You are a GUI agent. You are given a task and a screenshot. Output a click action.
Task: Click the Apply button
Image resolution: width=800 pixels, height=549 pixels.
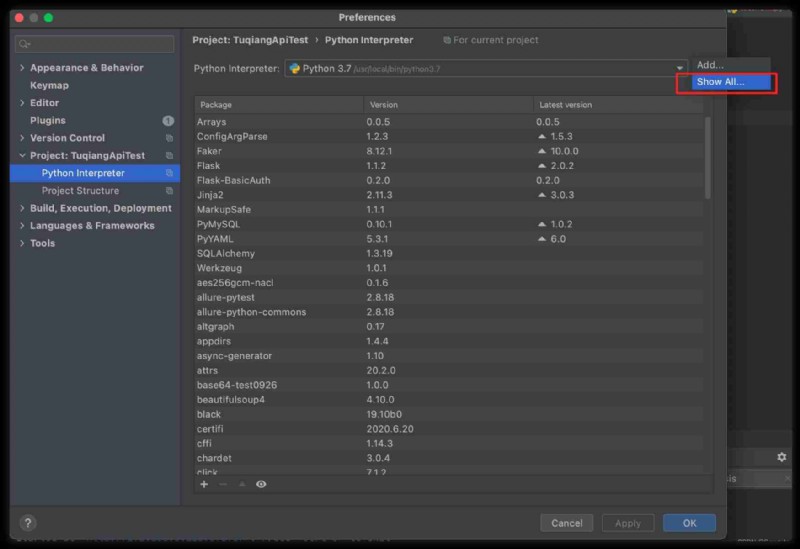628,523
